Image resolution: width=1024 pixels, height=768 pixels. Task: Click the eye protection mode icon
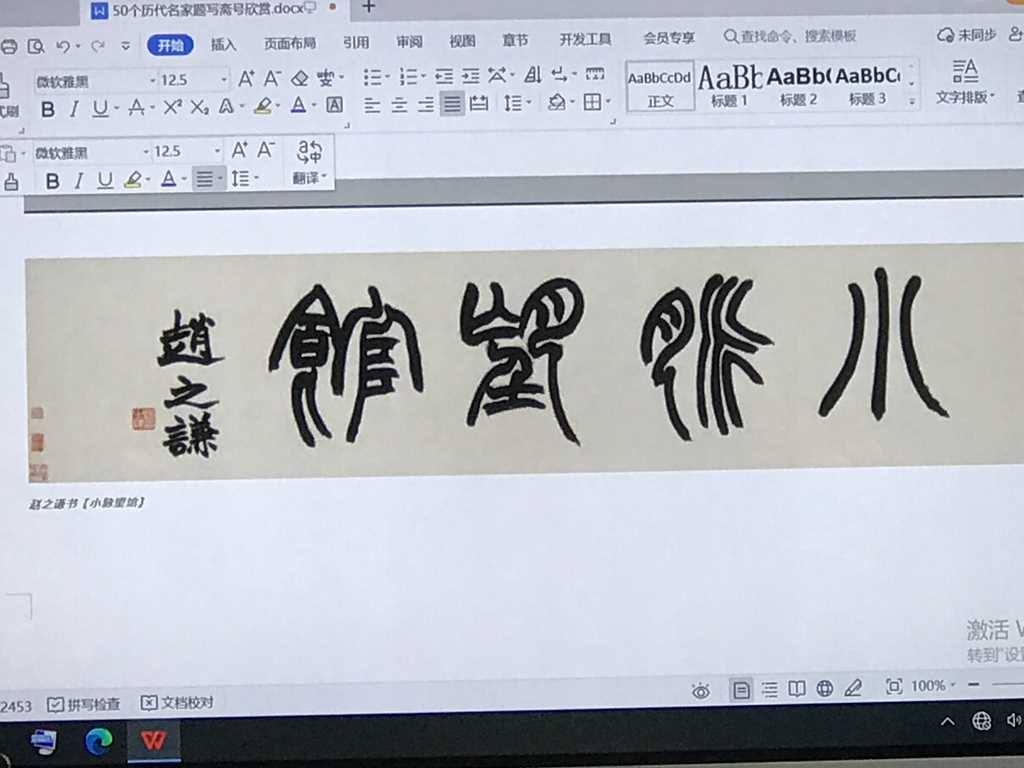click(x=700, y=690)
